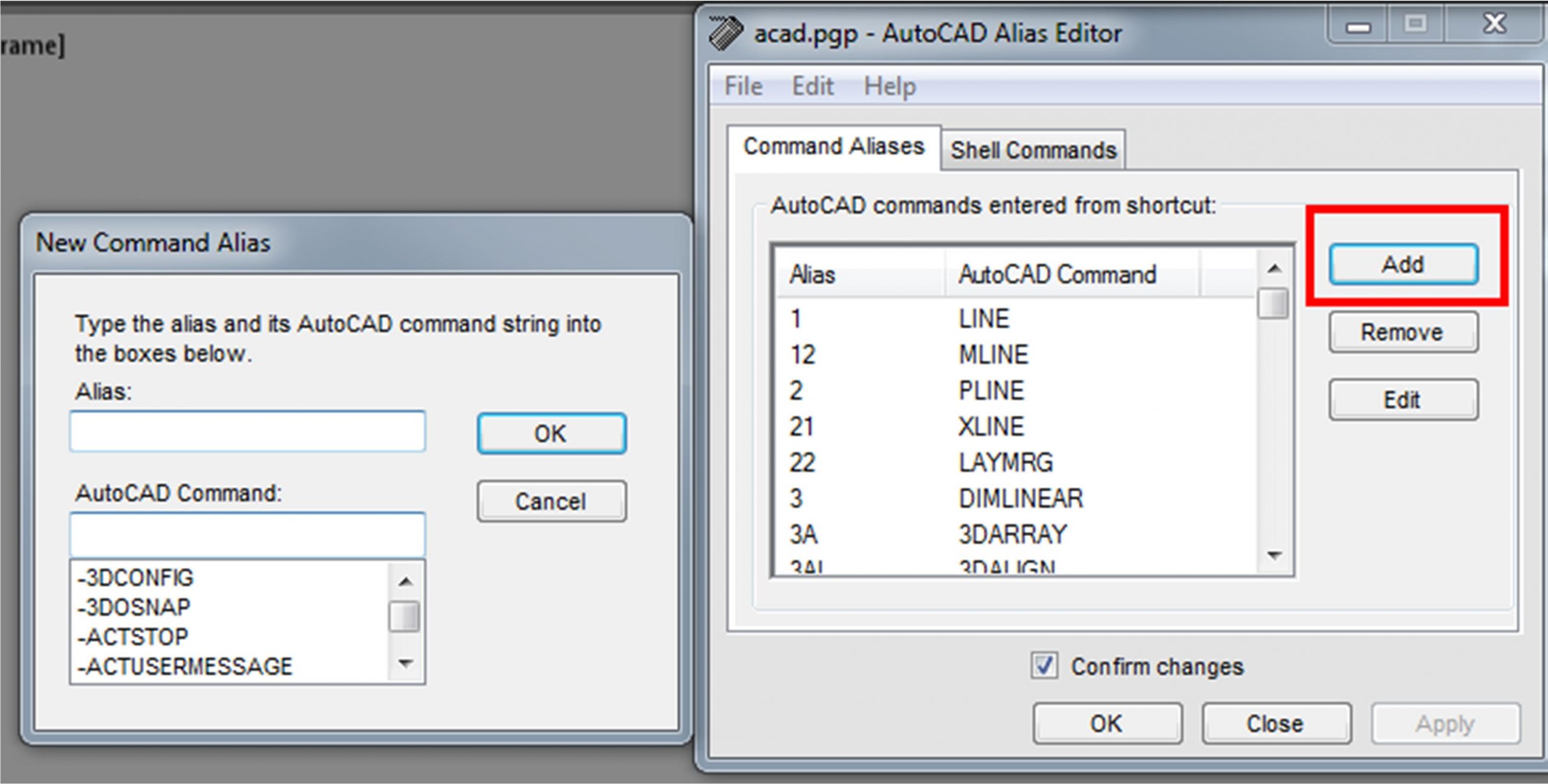The height and width of the screenshot is (784, 1548).
Task: Switch to the Shell Commands tab
Action: (x=1033, y=150)
